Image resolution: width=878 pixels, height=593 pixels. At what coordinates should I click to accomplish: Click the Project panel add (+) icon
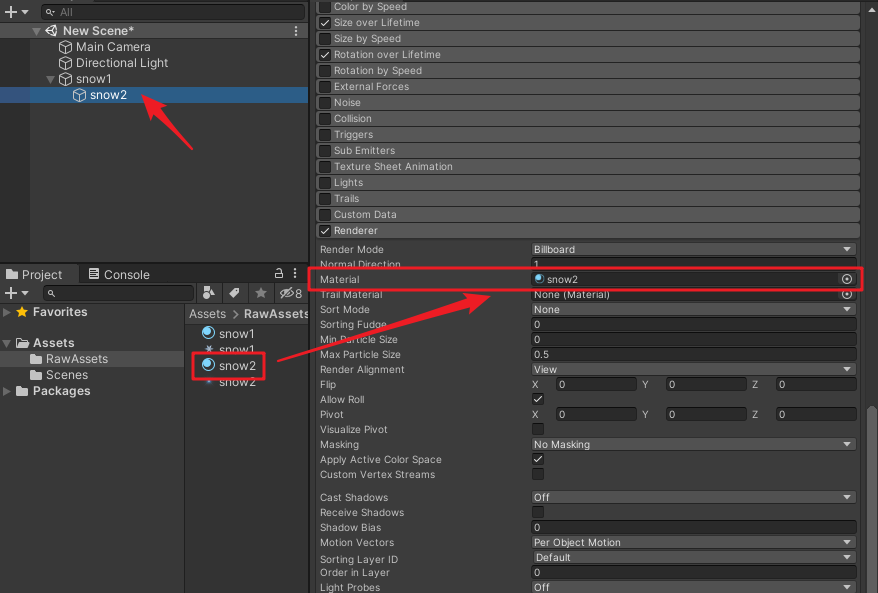[x=11, y=293]
